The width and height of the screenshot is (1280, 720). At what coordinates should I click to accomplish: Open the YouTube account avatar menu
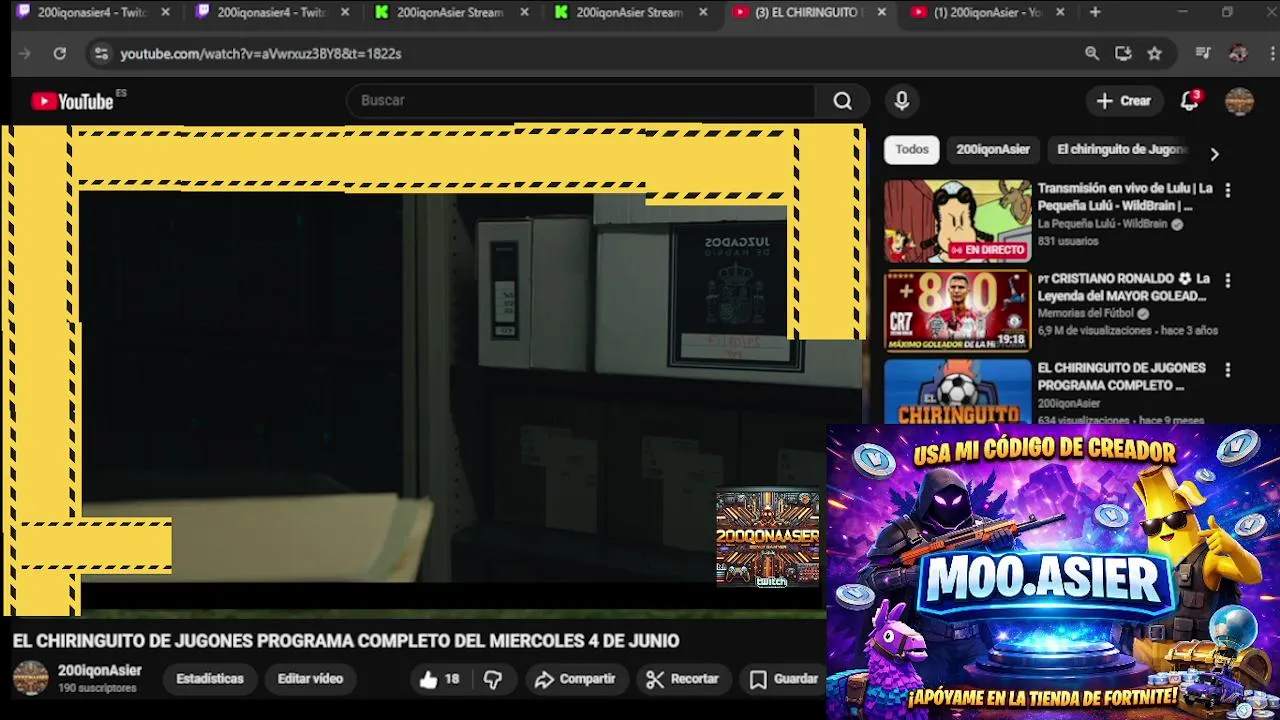tap(1240, 101)
